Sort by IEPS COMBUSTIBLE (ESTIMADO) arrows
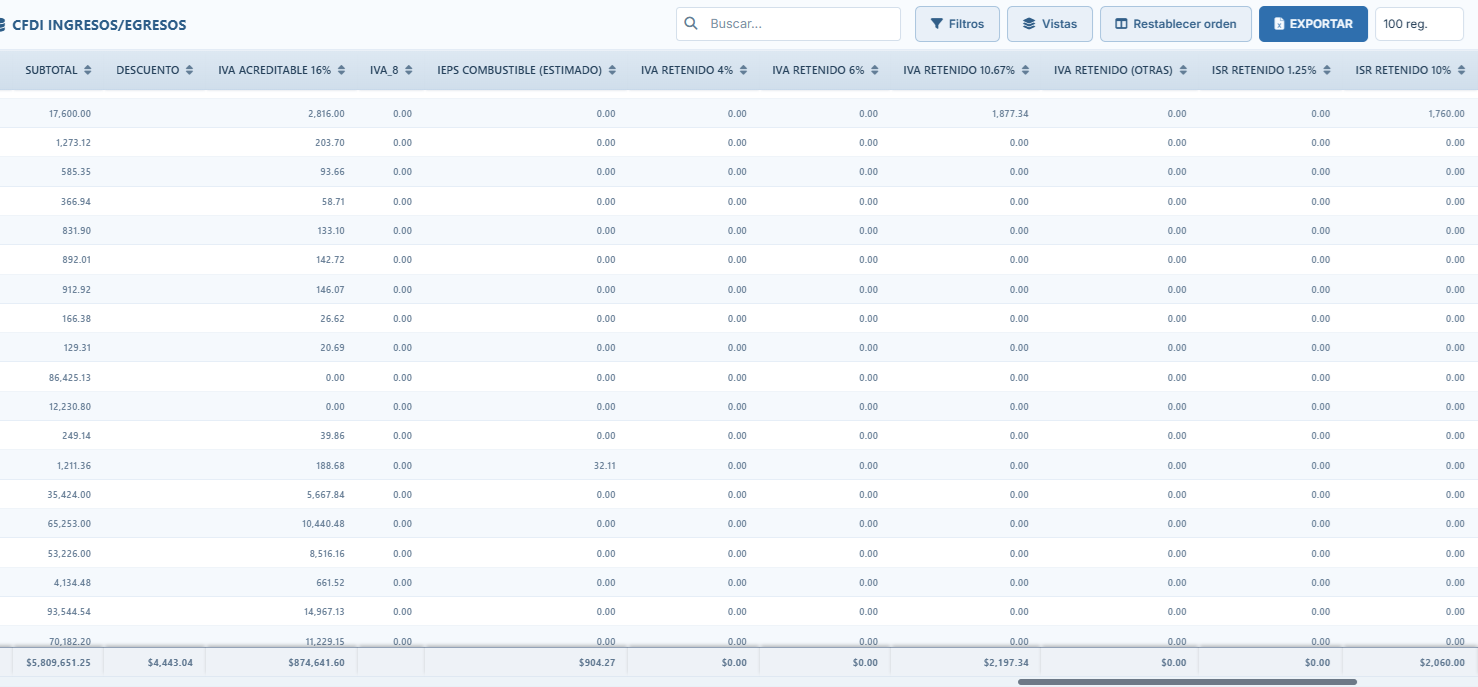 point(612,70)
